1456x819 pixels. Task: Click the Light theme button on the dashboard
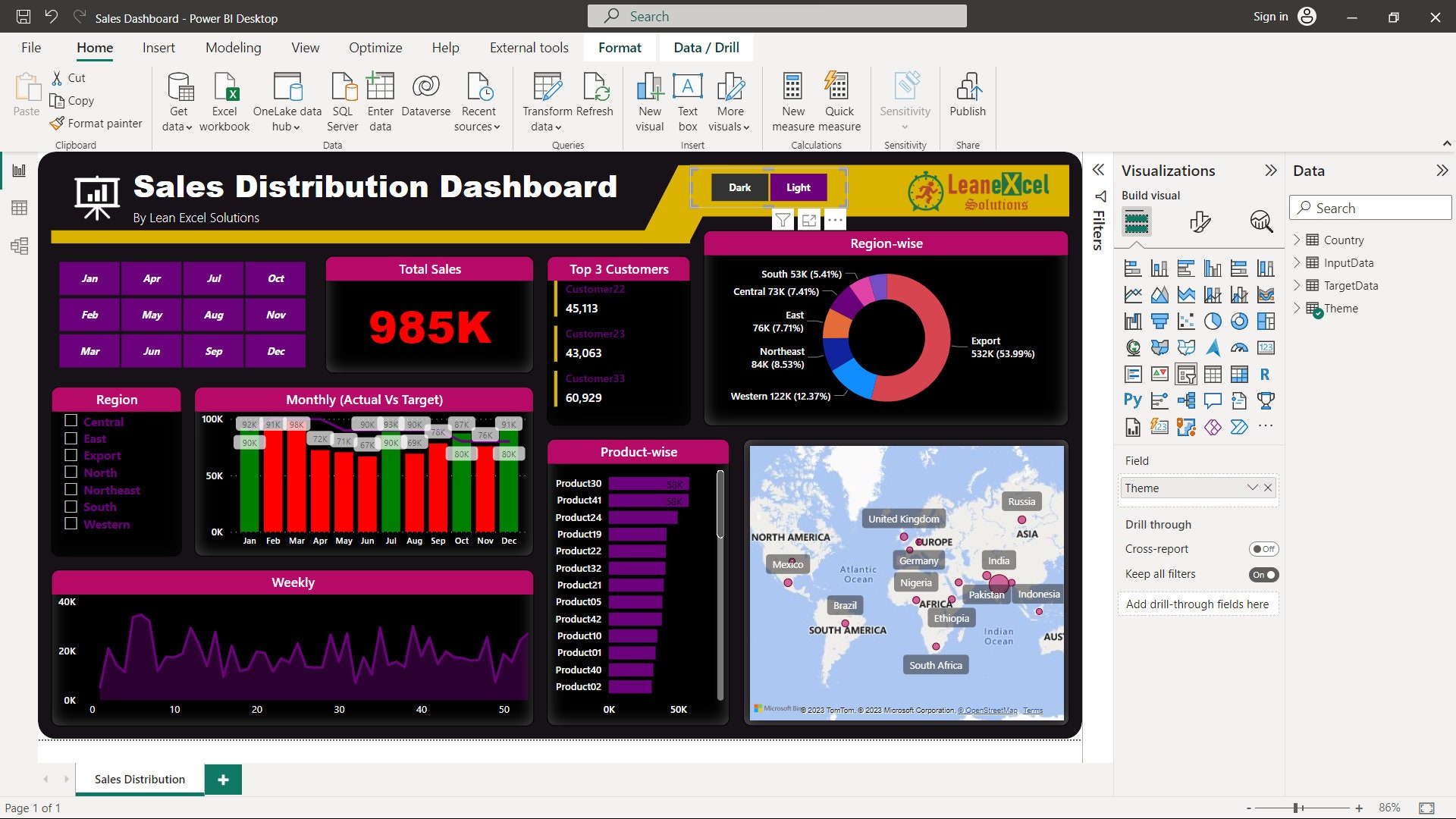797,187
